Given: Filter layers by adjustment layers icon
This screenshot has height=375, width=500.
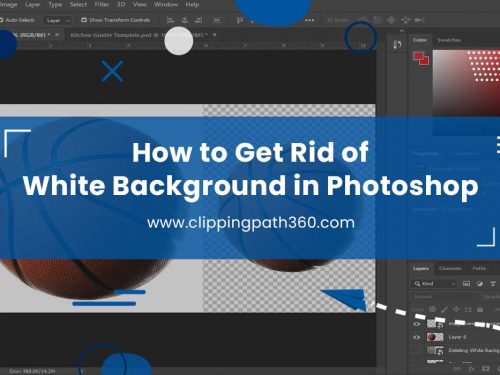Looking at the screenshot, I should click(x=480, y=284).
